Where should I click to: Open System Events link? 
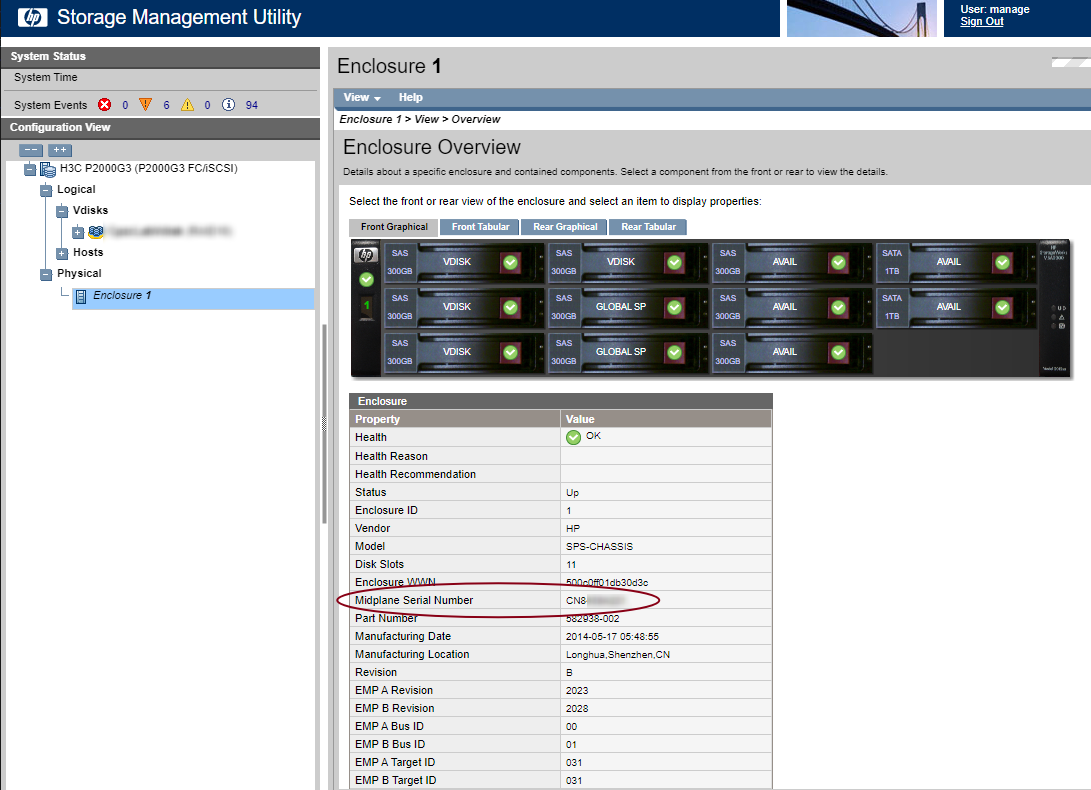pos(51,105)
